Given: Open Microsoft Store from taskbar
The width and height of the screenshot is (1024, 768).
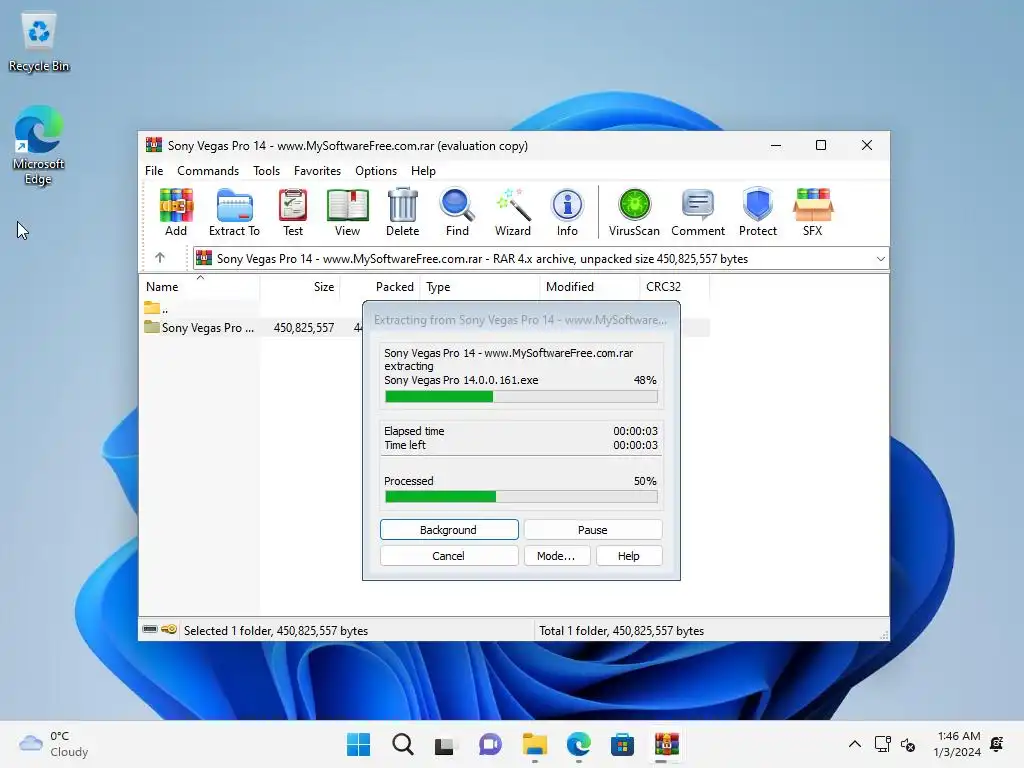Looking at the screenshot, I should (x=622, y=744).
